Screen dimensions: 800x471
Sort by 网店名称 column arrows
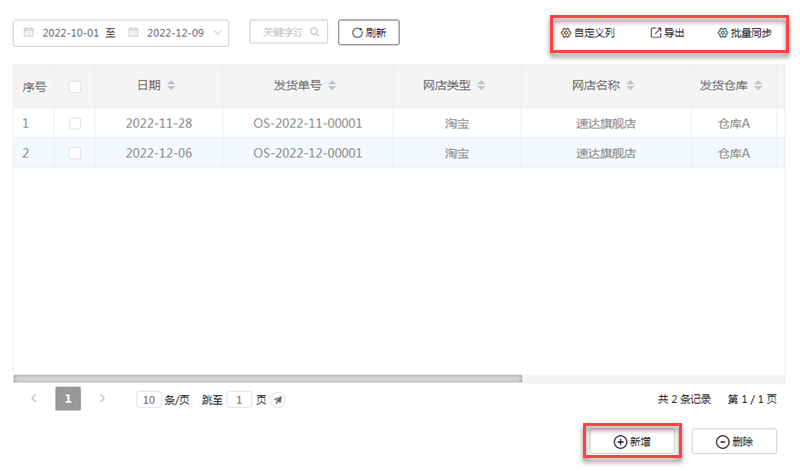click(x=631, y=86)
